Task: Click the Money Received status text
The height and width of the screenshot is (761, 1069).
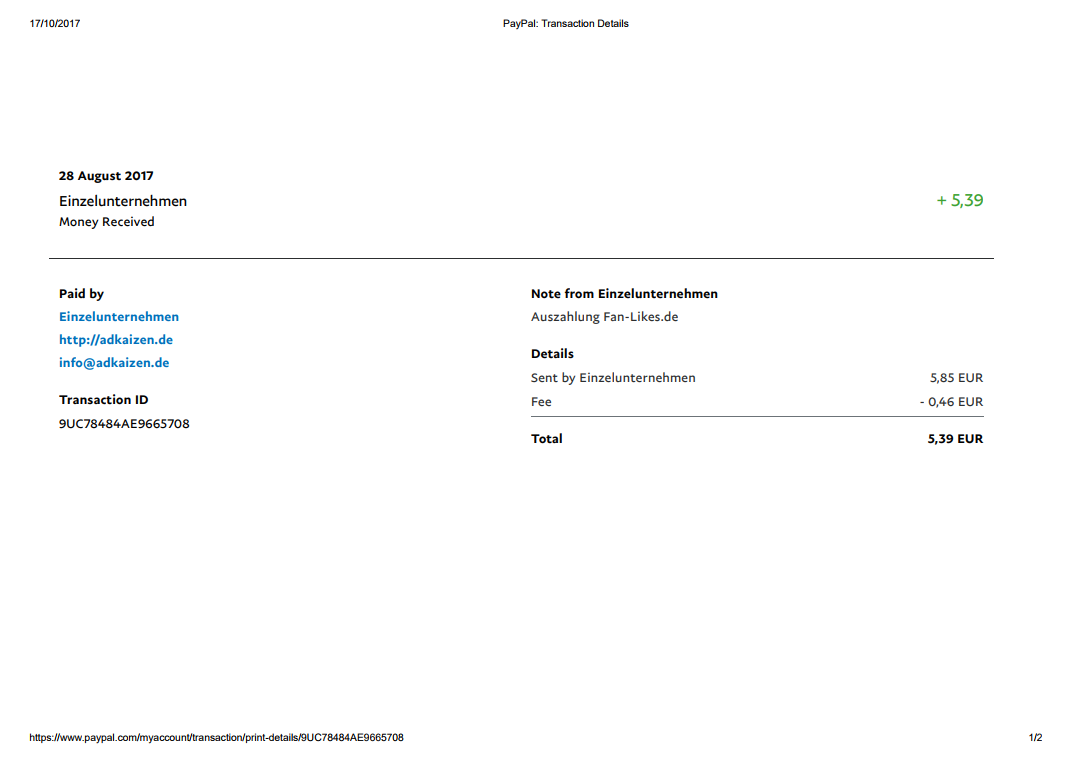Action: pos(106,222)
